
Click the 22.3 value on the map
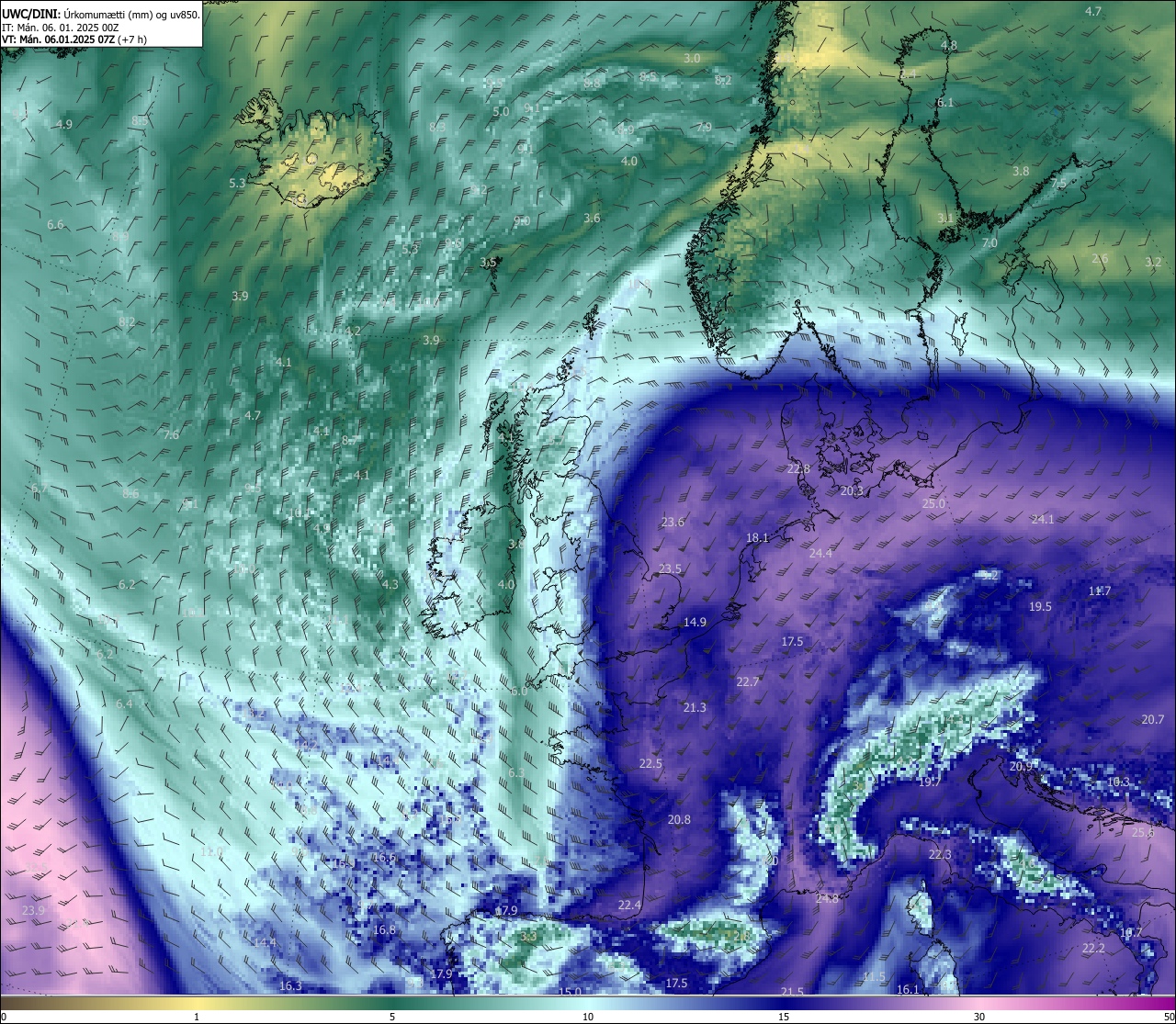(940, 854)
